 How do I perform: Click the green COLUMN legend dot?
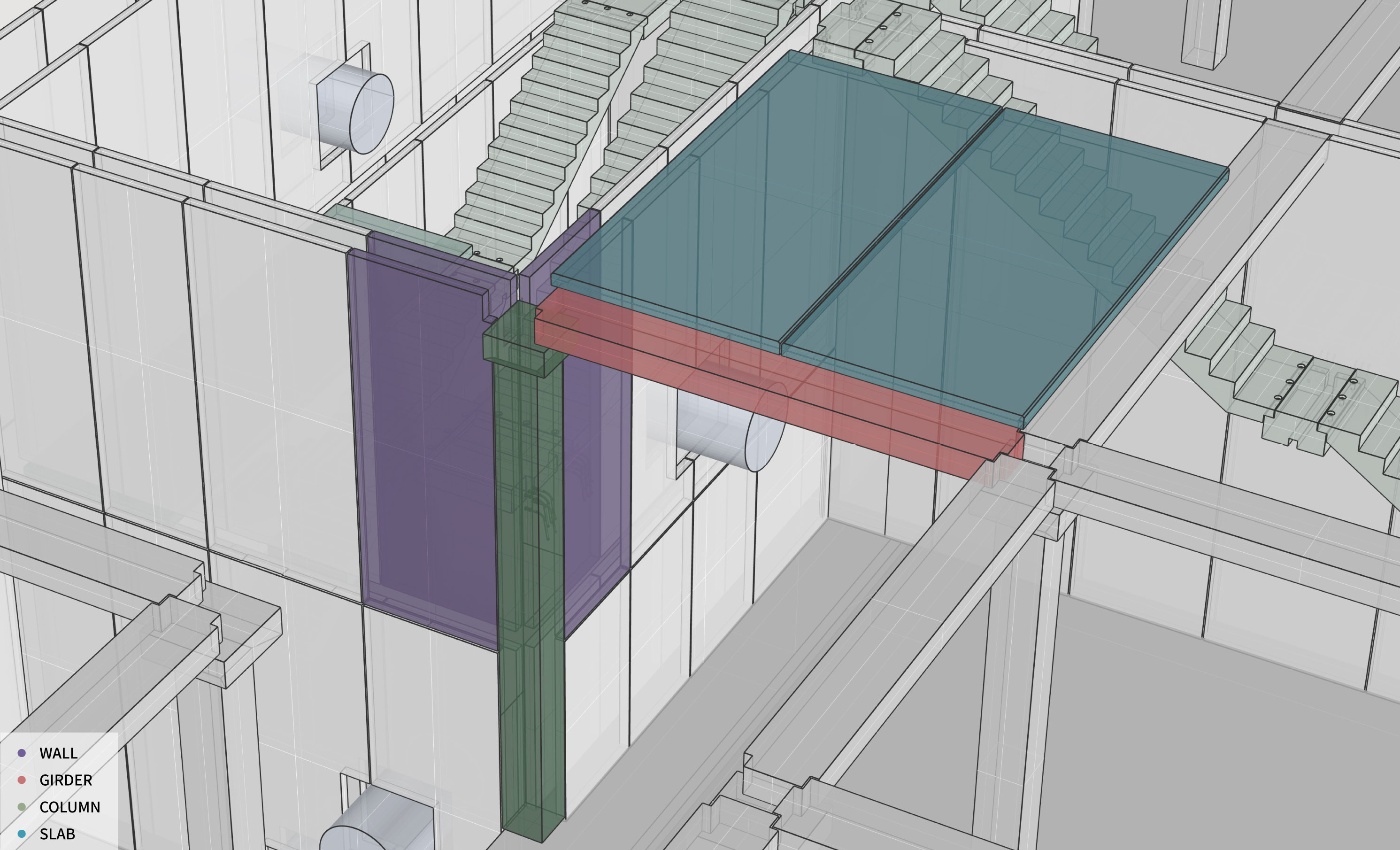(22, 807)
